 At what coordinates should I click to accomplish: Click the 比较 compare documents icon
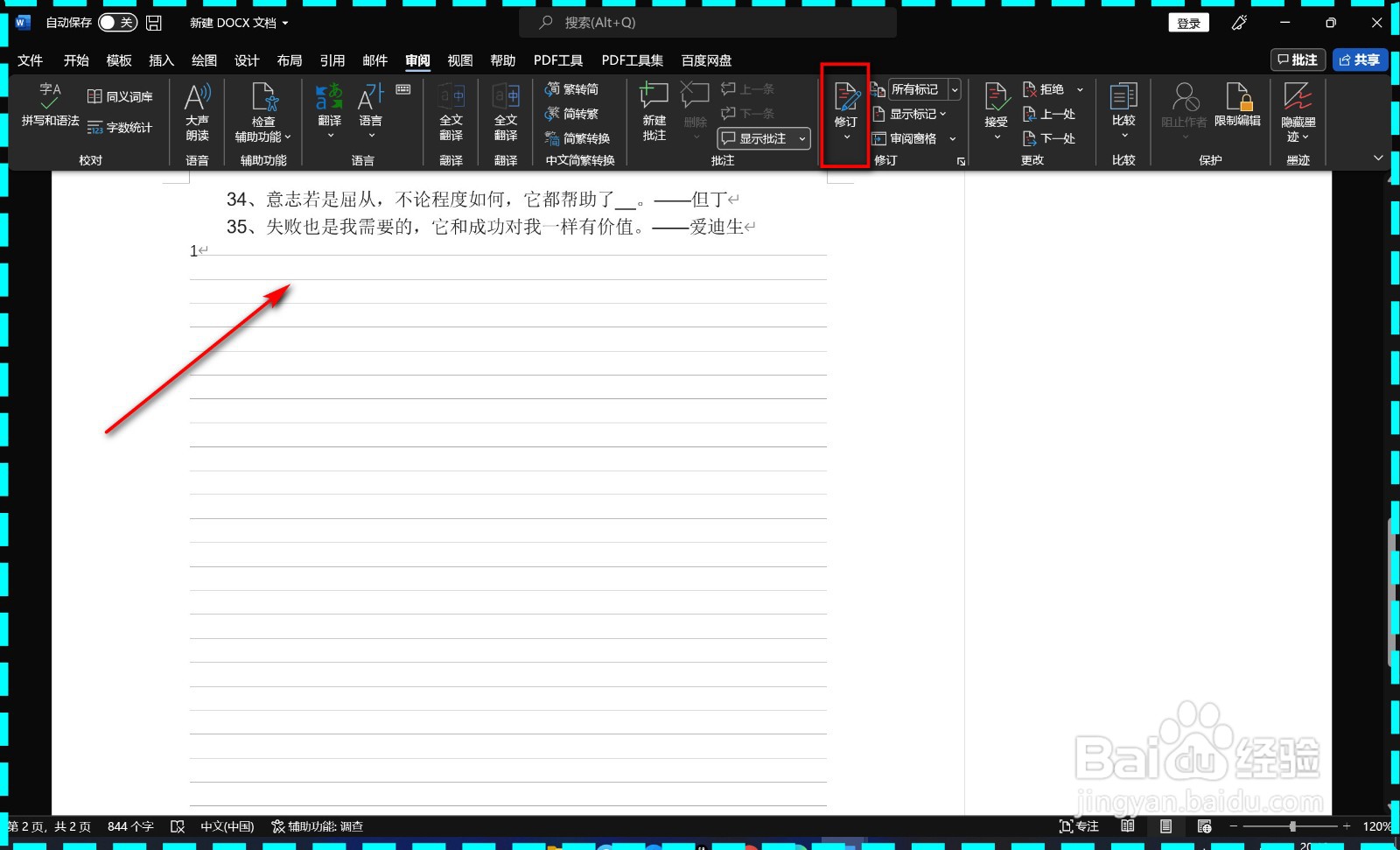[1123, 96]
